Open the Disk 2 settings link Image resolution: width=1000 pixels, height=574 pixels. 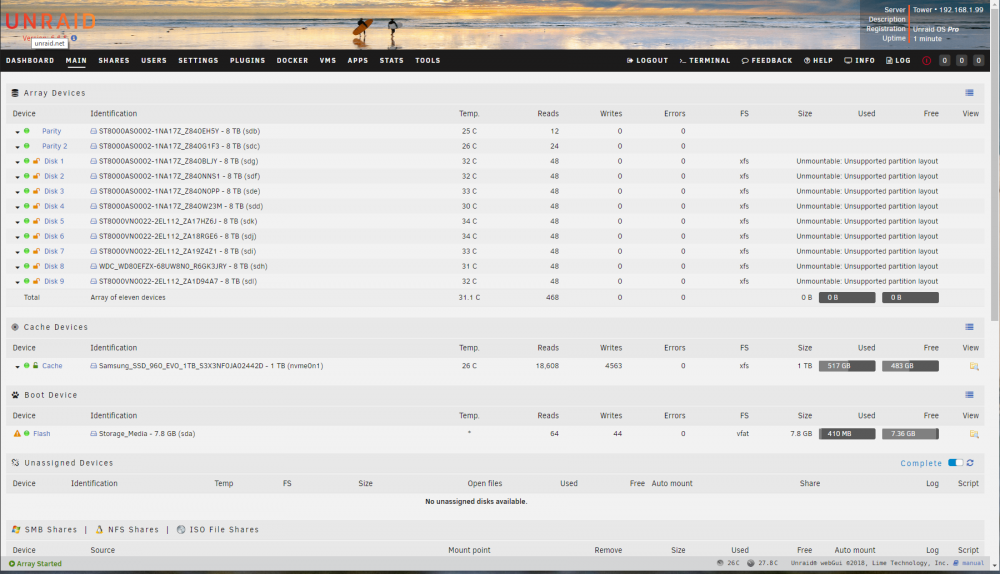coord(54,176)
